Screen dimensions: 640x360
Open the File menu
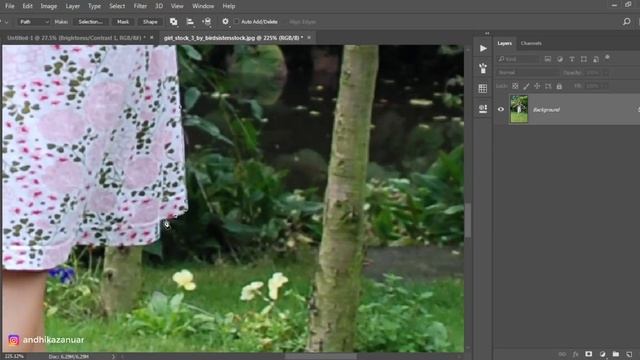click(9, 6)
